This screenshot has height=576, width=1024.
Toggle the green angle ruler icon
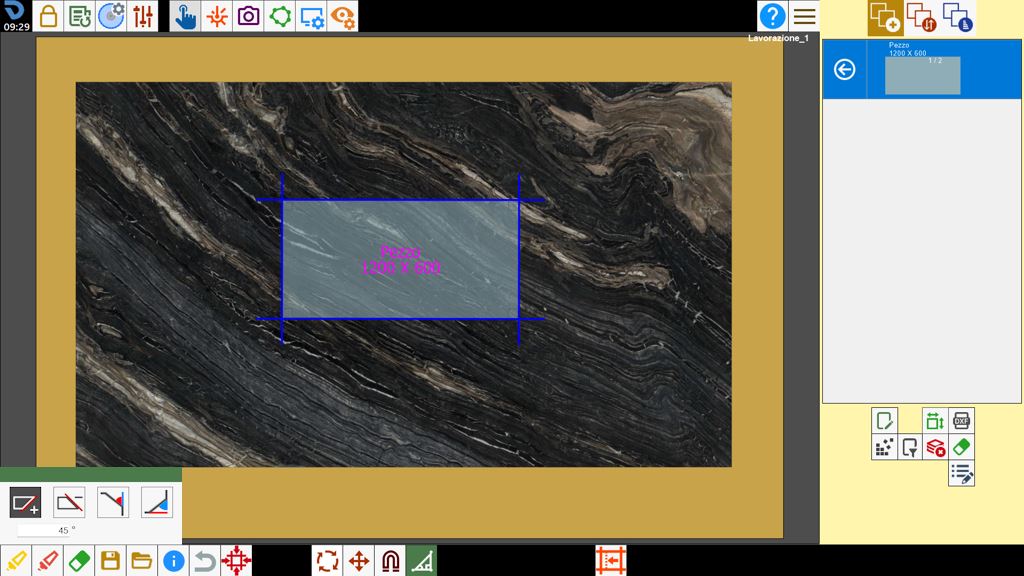[x=421, y=561]
